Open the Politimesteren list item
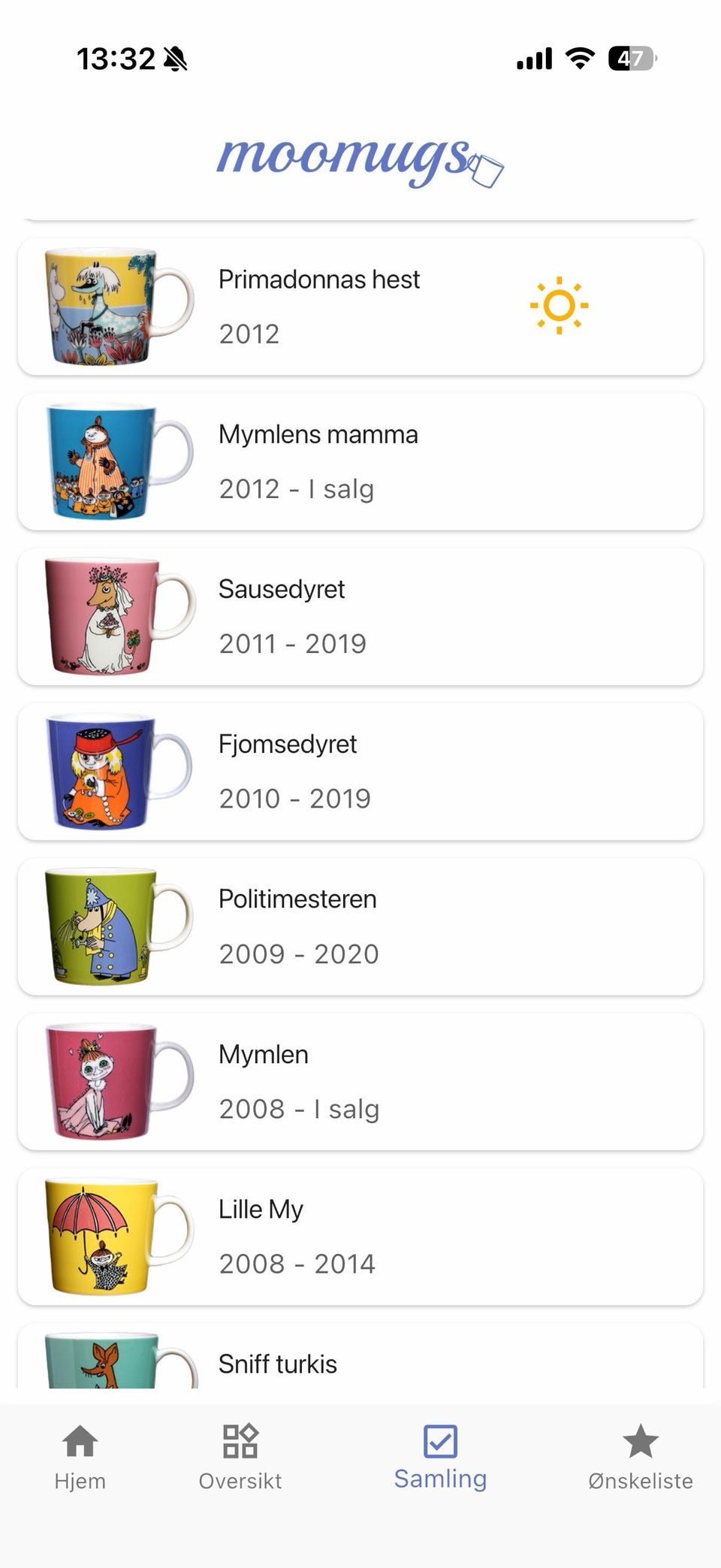The height and width of the screenshot is (1568, 721). (360, 926)
